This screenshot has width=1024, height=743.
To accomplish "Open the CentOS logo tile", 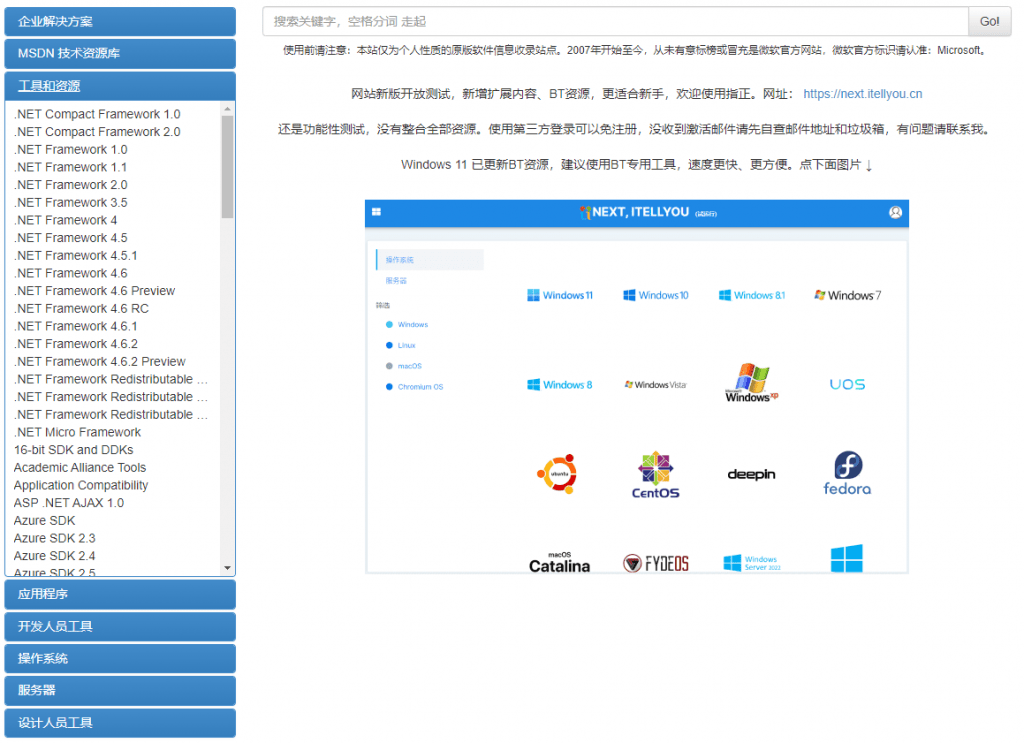I will pos(656,475).
